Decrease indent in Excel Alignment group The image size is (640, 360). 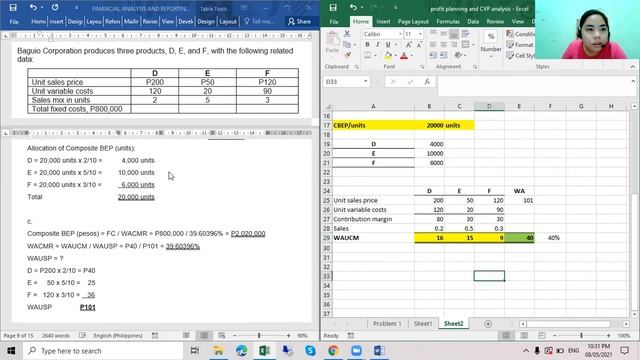(433, 55)
